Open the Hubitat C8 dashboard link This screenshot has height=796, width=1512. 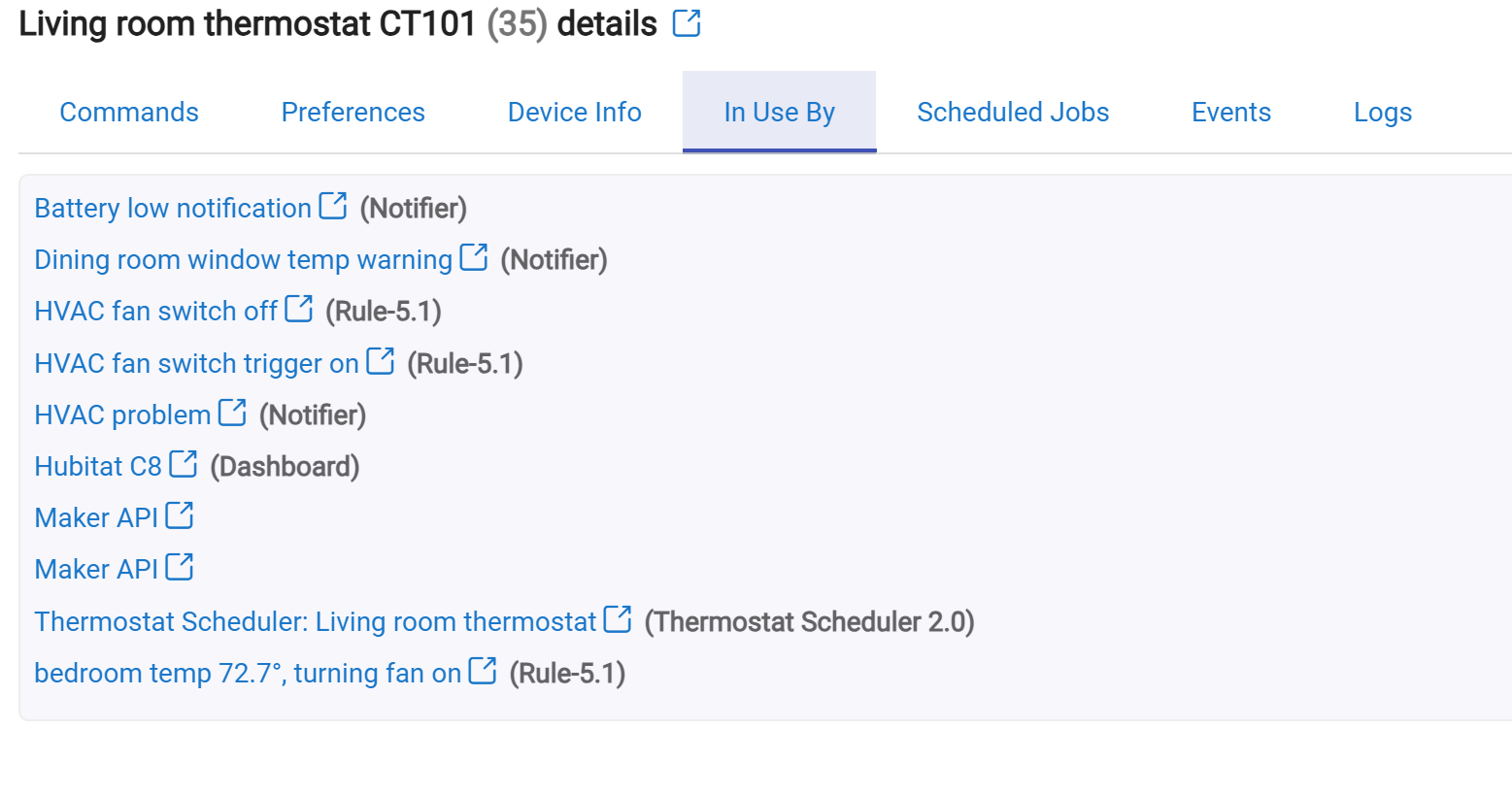(x=98, y=466)
